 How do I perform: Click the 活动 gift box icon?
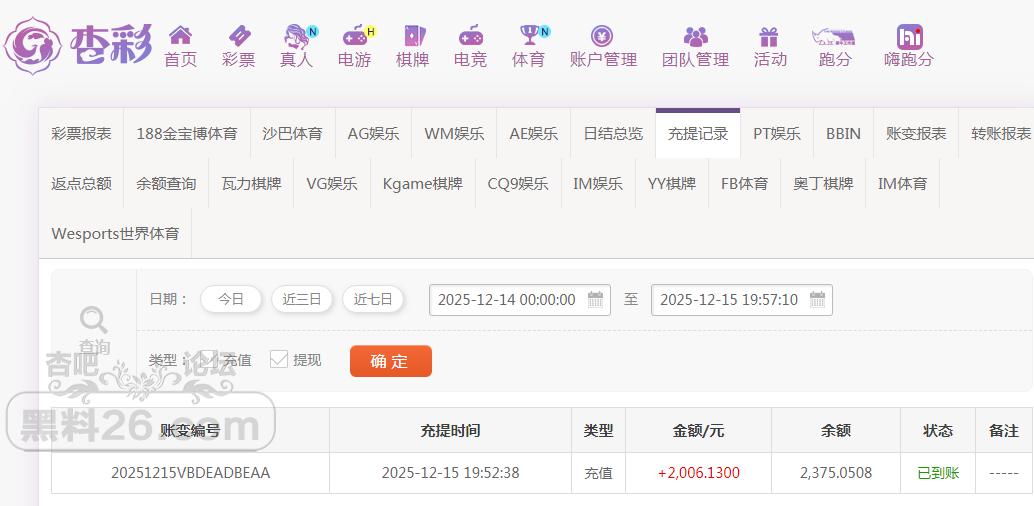pyautogui.click(x=769, y=36)
